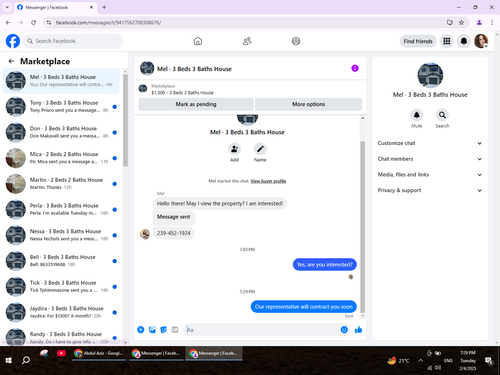The image size is (500, 375).
Task: Open the Friends icon in top navigation
Action: (x=247, y=41)
